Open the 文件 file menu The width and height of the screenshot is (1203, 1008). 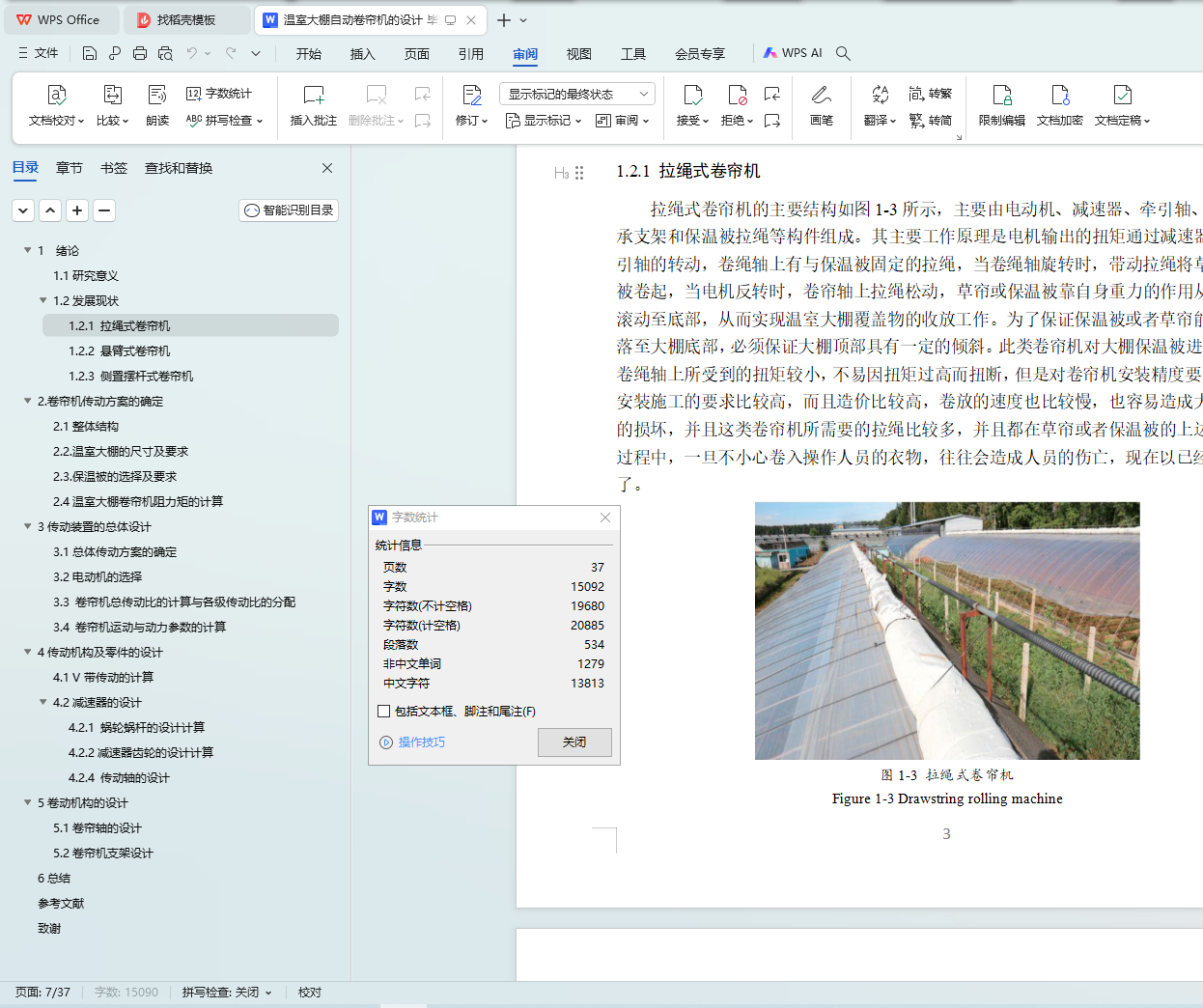tap(39, 53)
